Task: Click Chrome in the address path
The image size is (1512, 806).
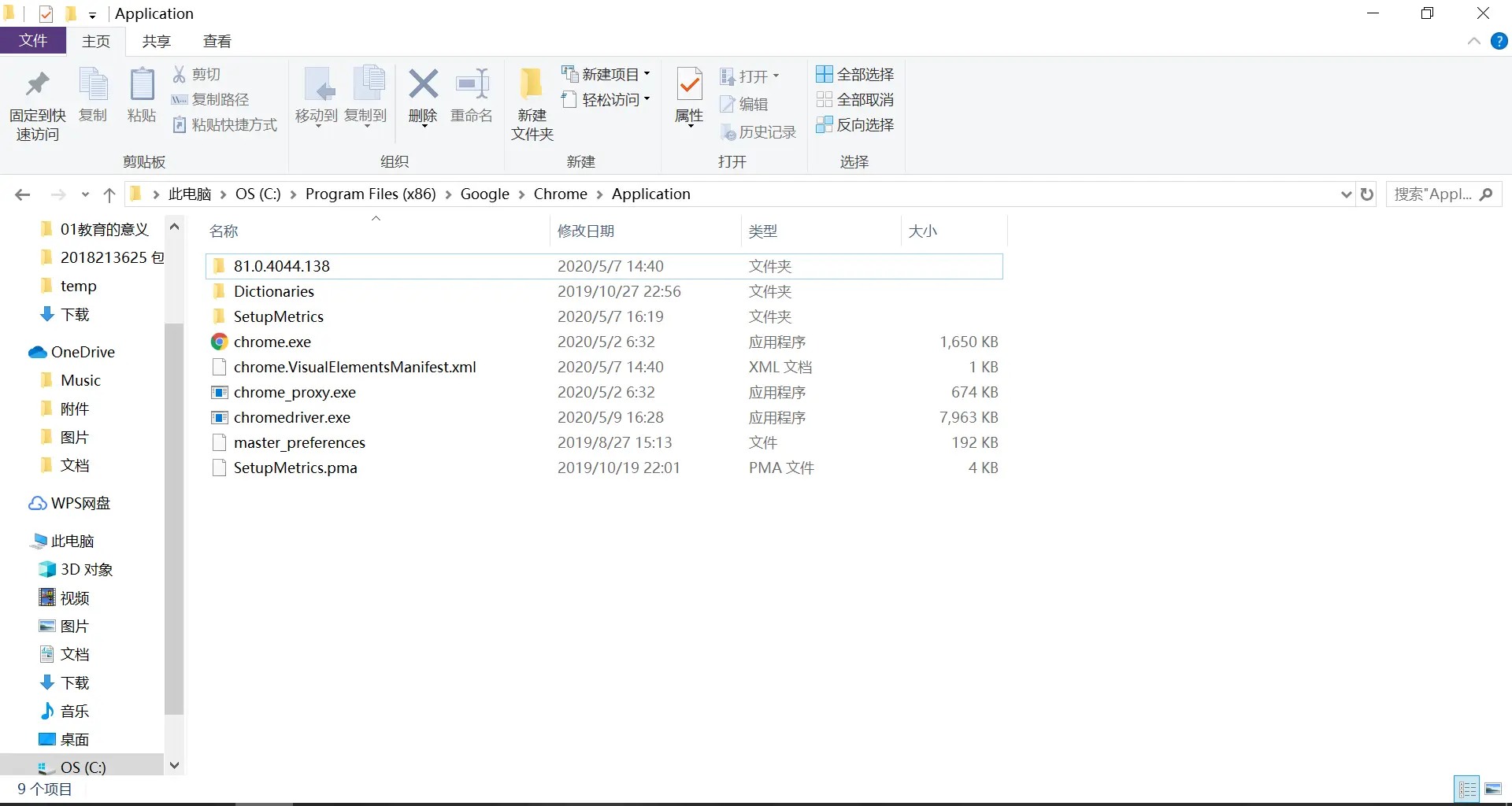Action: (560, 194)
